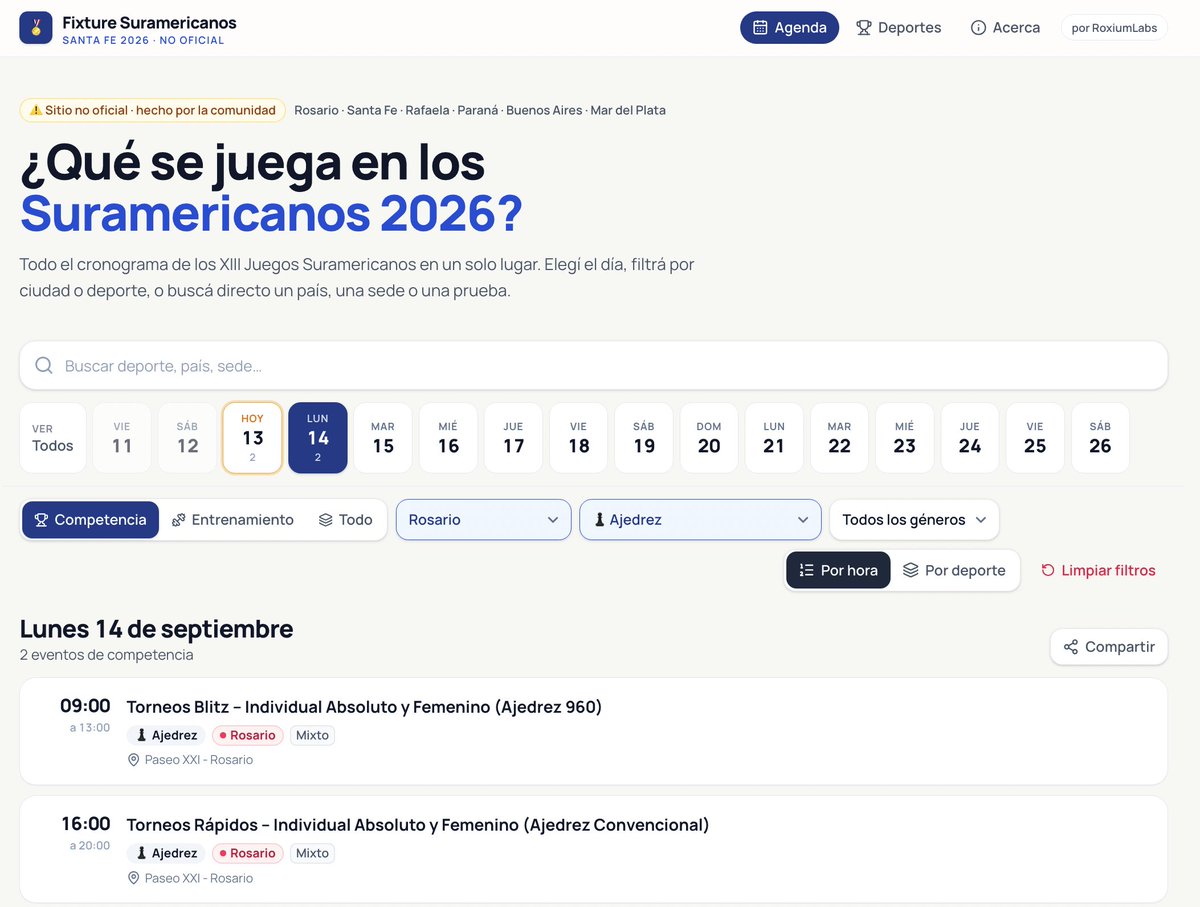Select Ver Todos days

53,438
